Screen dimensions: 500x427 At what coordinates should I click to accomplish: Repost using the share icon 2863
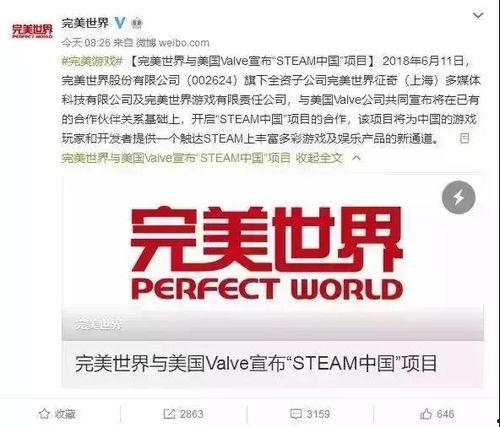click(183, 414)
